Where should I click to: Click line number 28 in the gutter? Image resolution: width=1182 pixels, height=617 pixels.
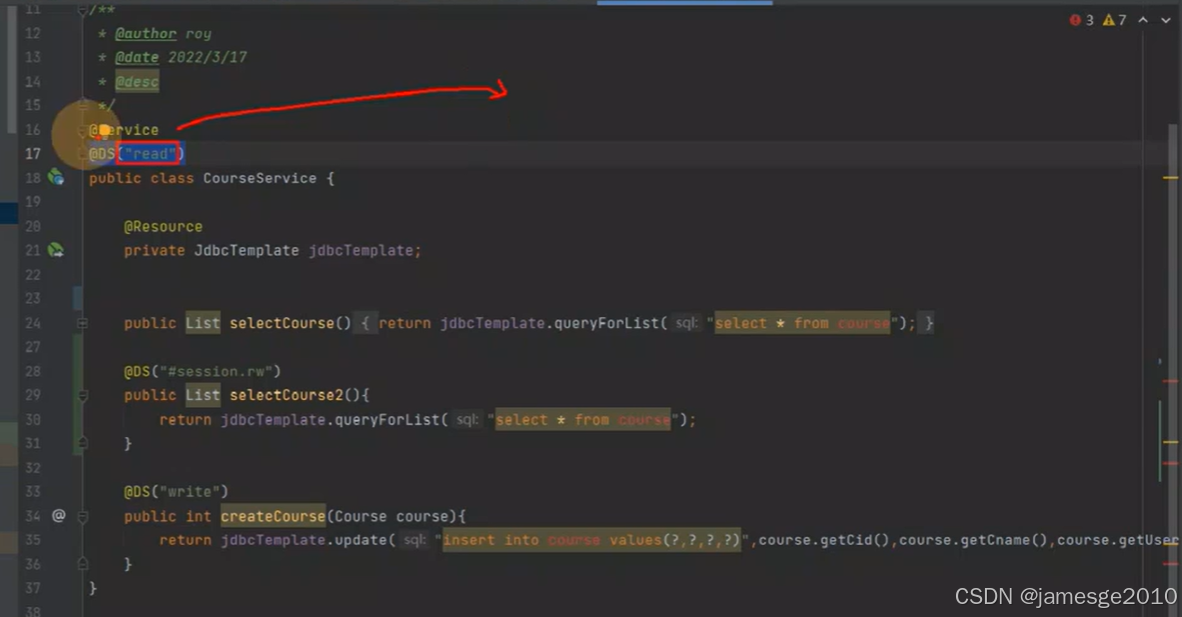point(32,371)
